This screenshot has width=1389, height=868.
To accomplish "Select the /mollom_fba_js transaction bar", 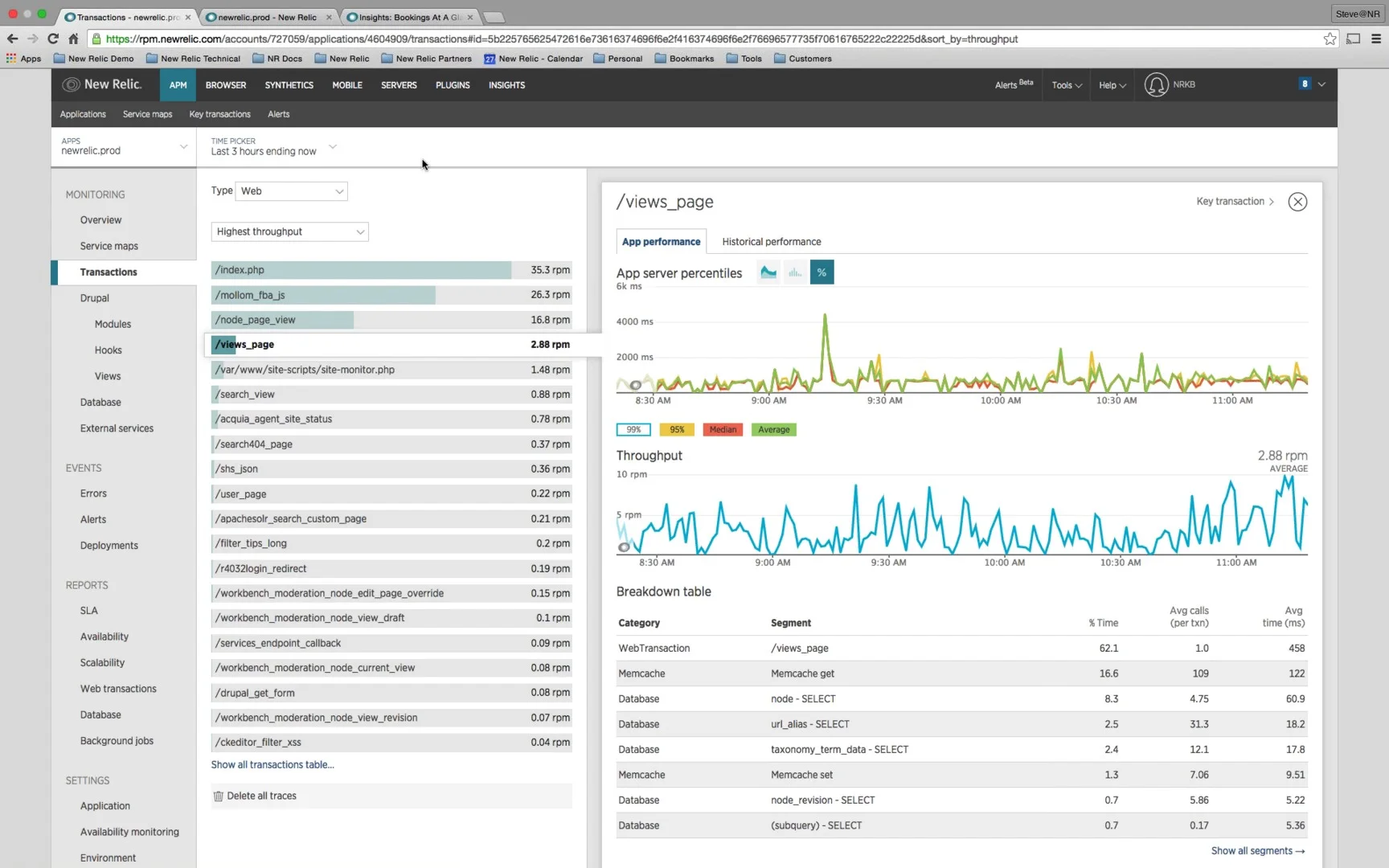I will click(391, 295).
